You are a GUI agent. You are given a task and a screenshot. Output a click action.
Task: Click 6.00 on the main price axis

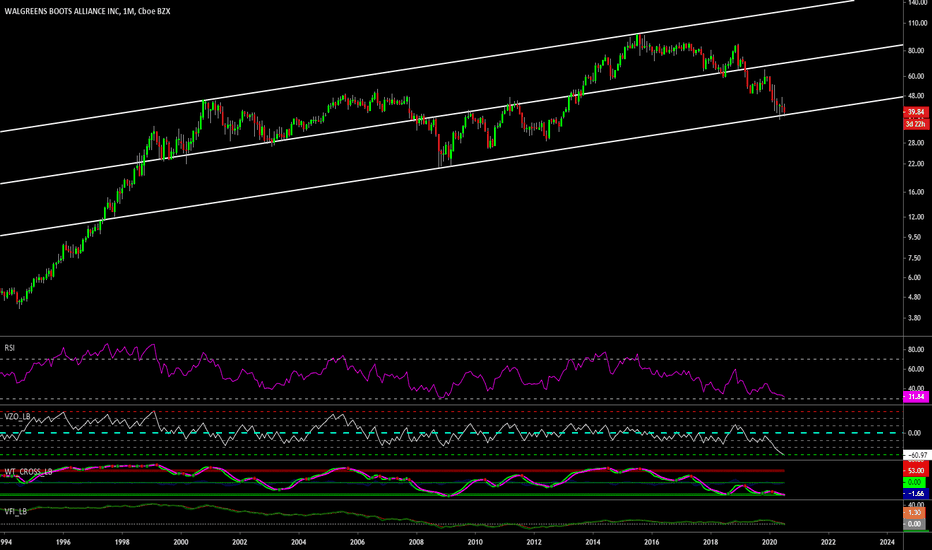[915, 278]
